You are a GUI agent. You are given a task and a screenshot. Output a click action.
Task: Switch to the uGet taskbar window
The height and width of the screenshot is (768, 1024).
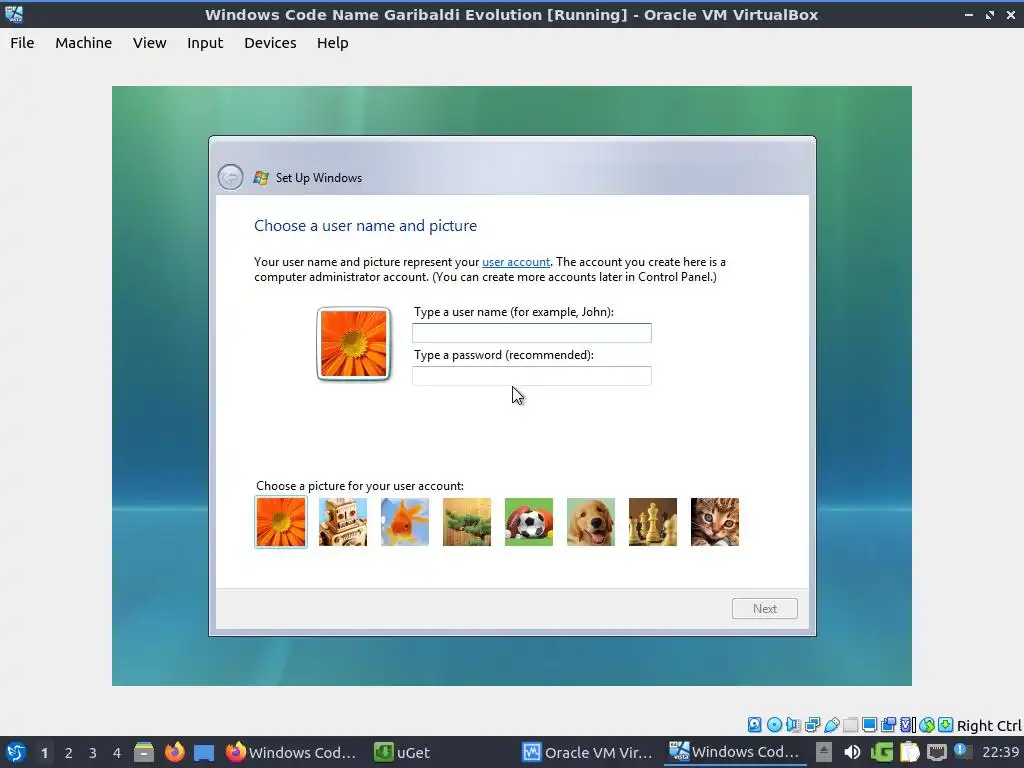(402, 752)
